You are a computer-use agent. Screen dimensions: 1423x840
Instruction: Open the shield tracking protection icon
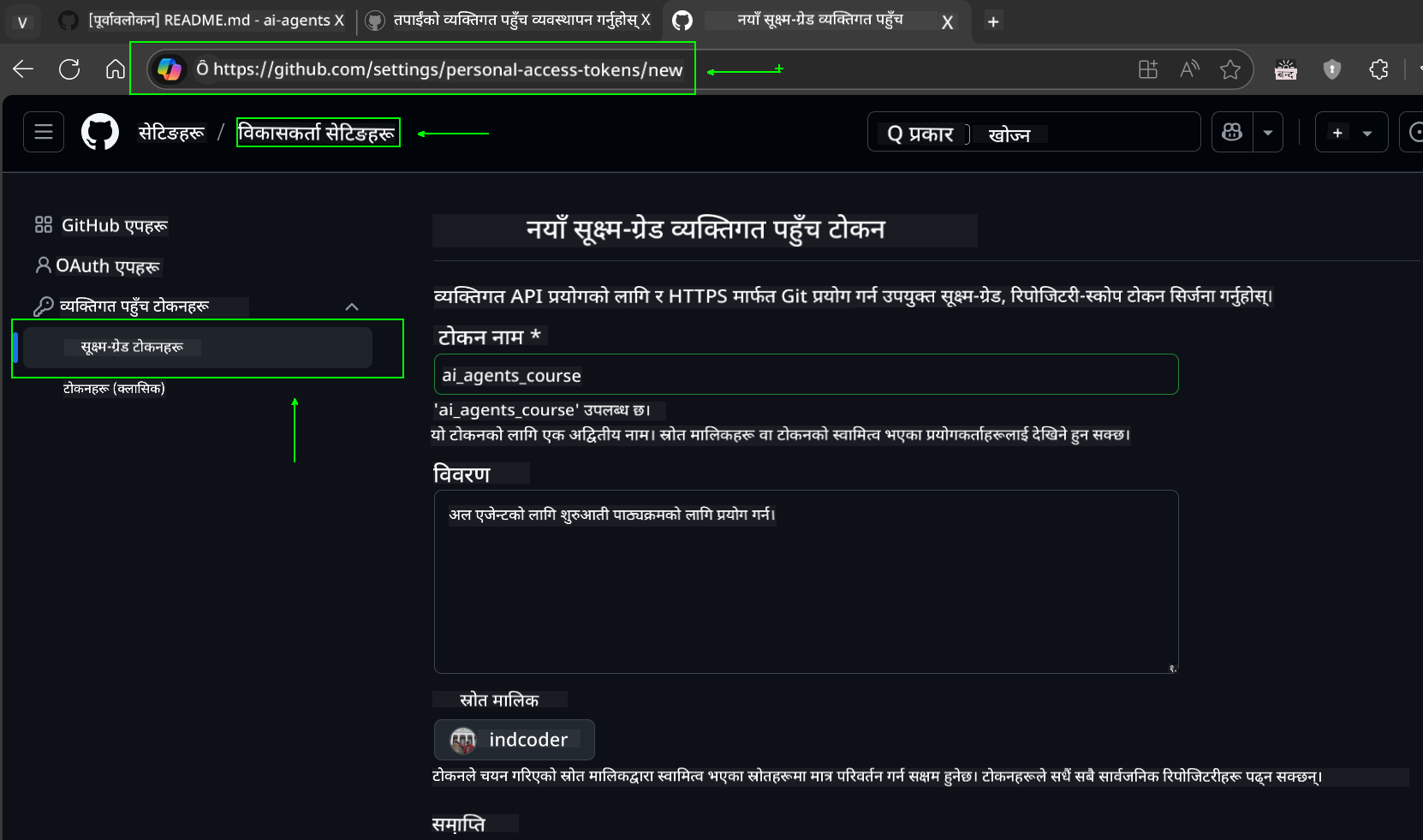point(1332,69)
